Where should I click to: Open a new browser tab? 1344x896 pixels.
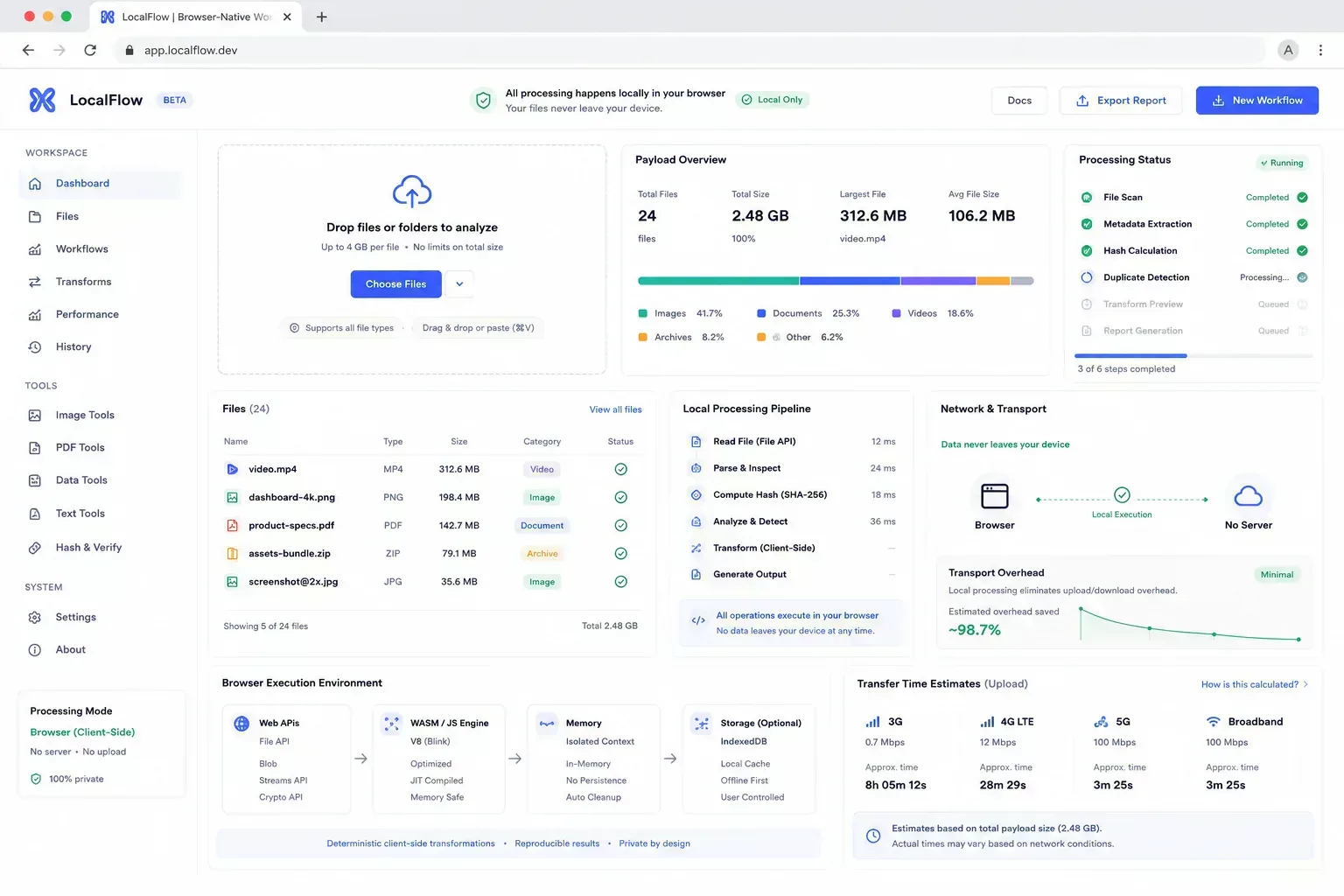321,17
